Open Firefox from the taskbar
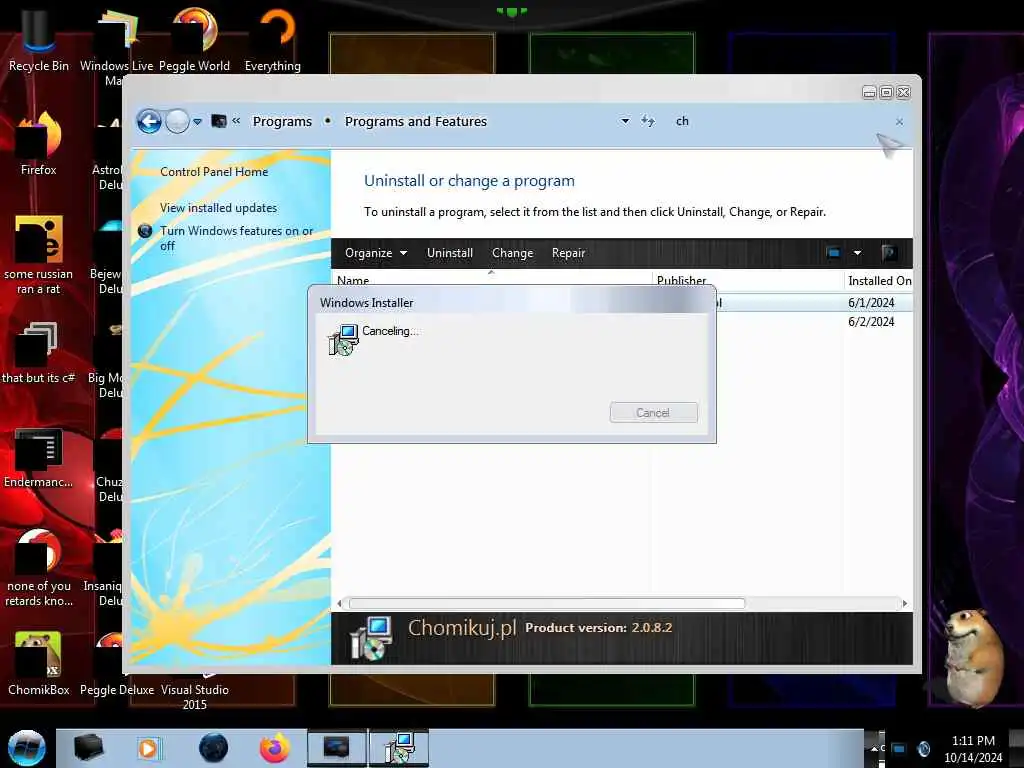The width and height of the screenshot is (1024, 768). pyautogui.click(x=275, y=748)
